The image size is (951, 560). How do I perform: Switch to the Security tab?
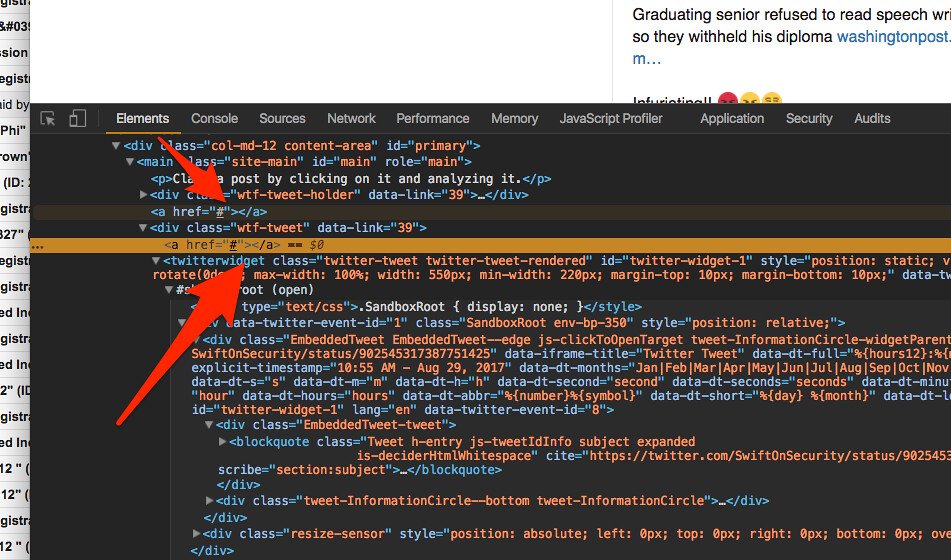pyautogui.click(x=809, y=118)
